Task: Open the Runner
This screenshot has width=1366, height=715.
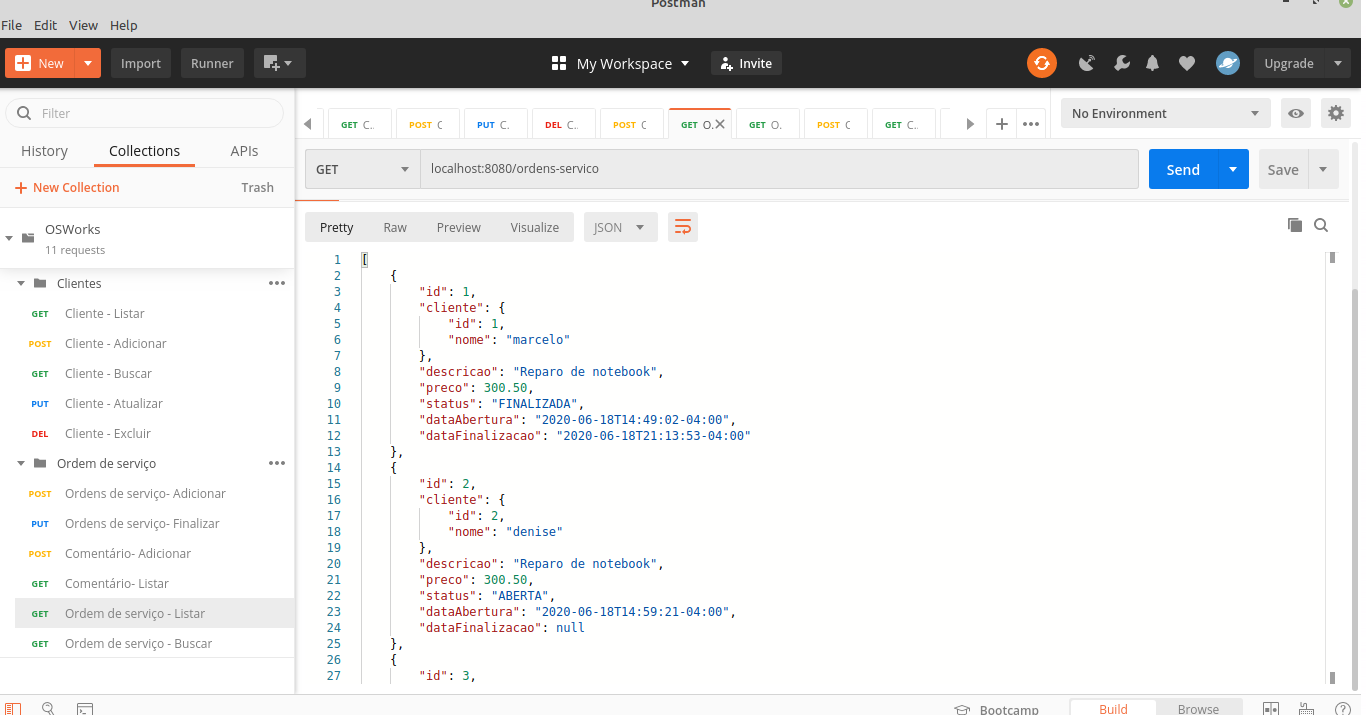Action: pyautogui.click(x=212, y=63)
